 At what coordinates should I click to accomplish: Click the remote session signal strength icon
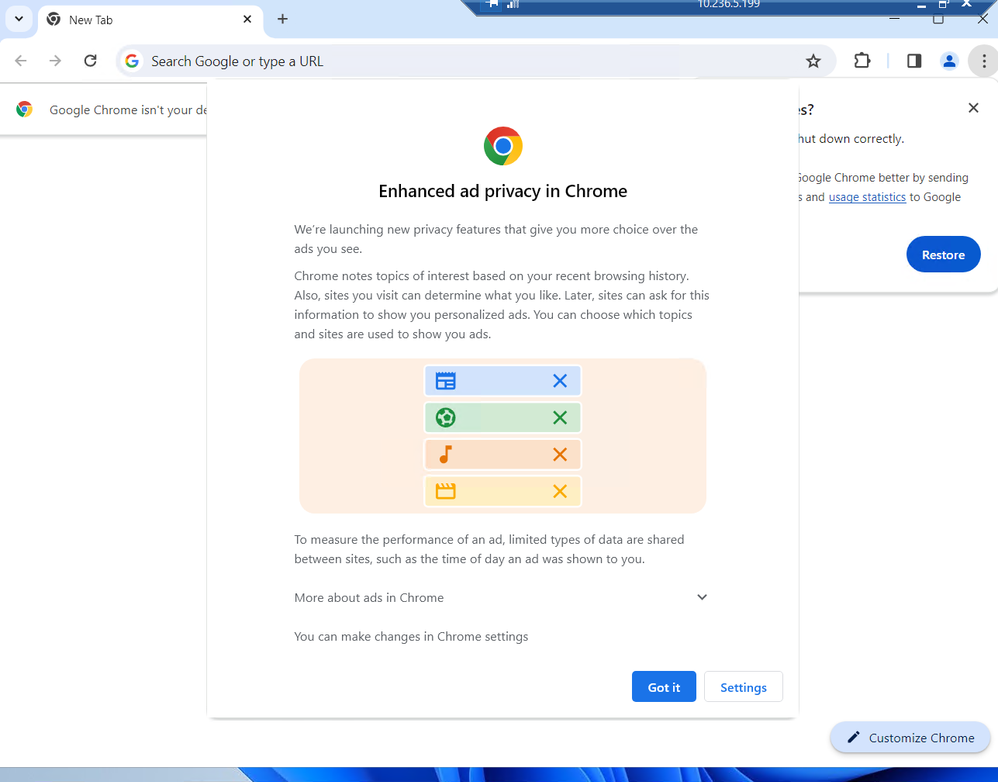[x=513, y=4]
